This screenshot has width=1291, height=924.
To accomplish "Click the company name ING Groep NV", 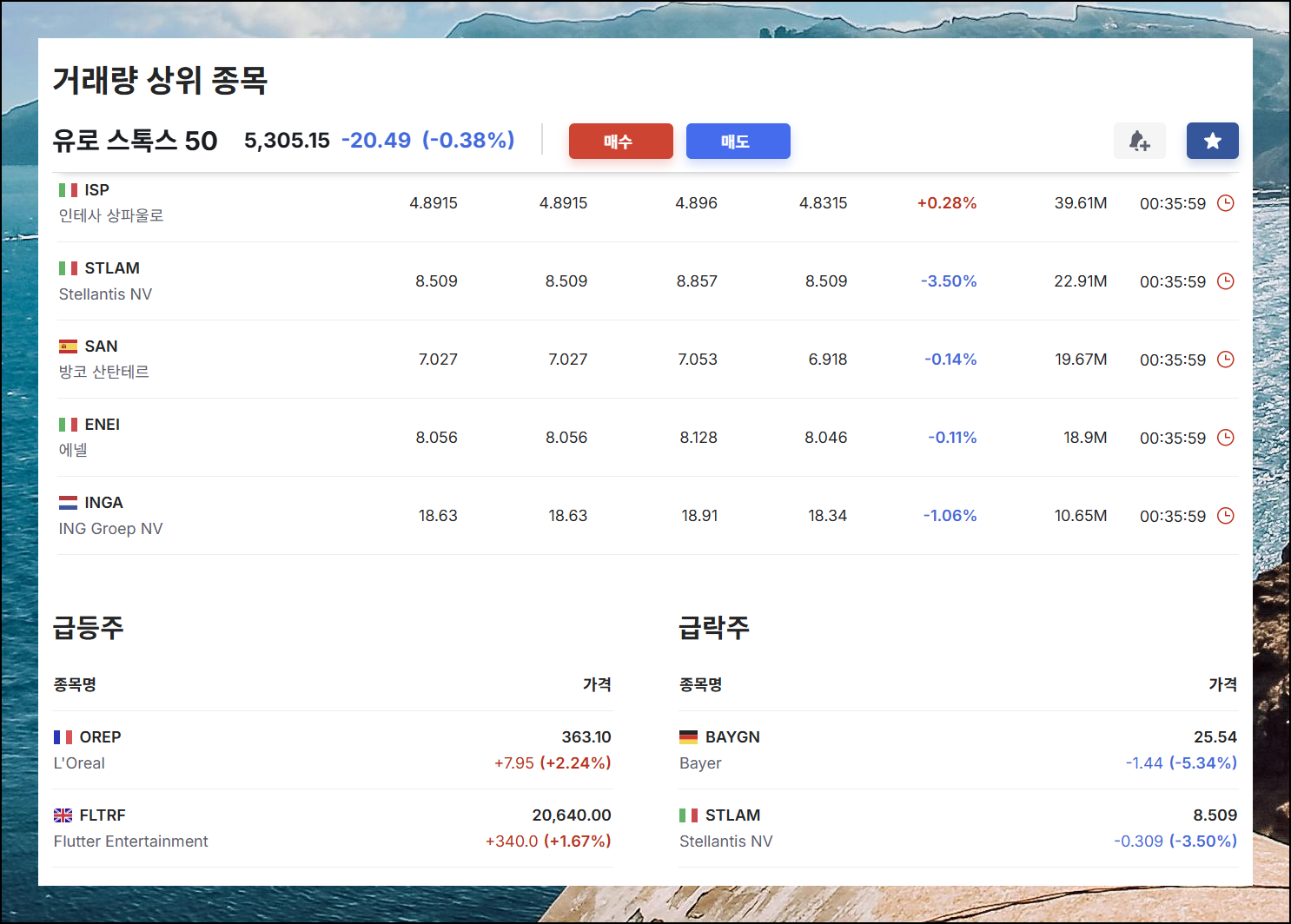I will (x=110, y=529).
